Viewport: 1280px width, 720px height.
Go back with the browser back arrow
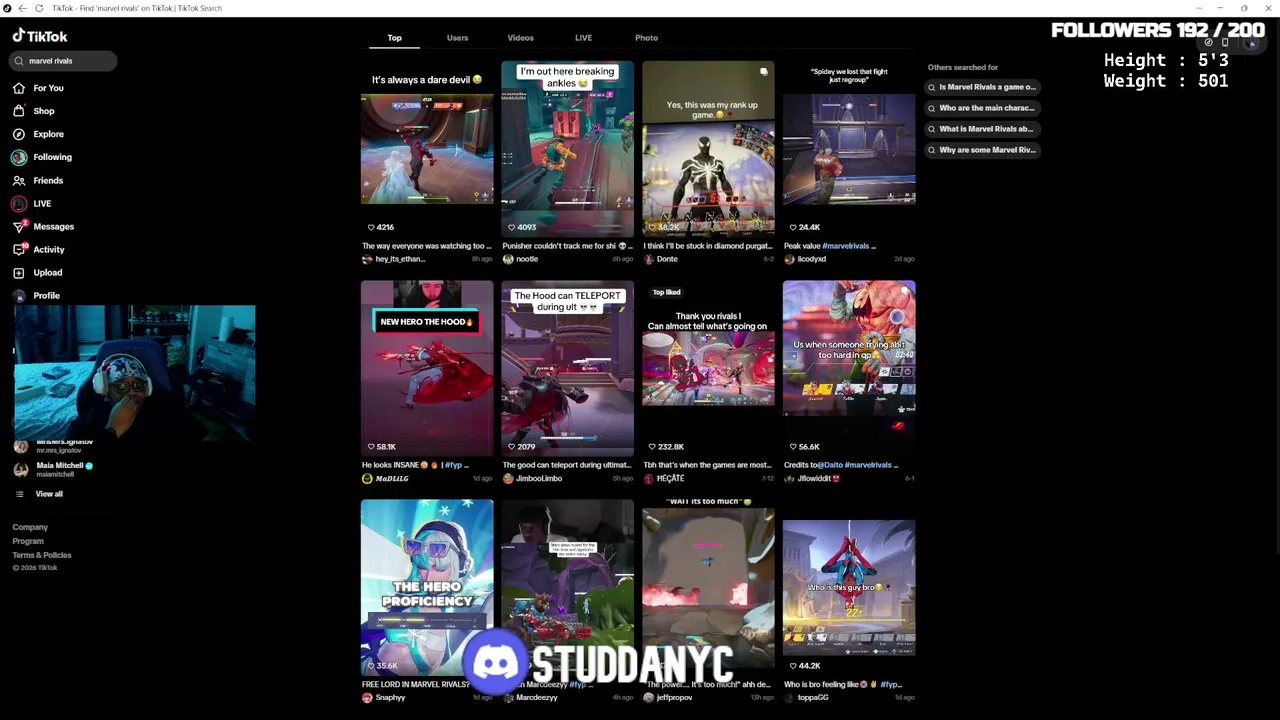22,8
